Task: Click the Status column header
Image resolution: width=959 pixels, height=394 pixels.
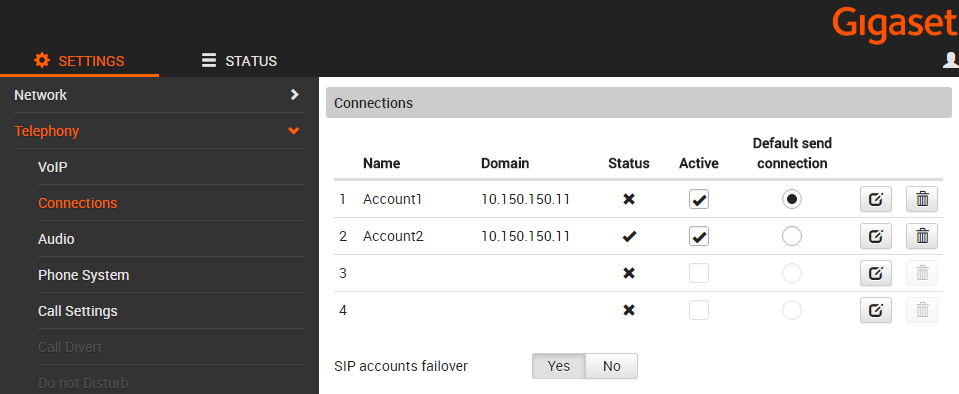Action: [629, 163]
